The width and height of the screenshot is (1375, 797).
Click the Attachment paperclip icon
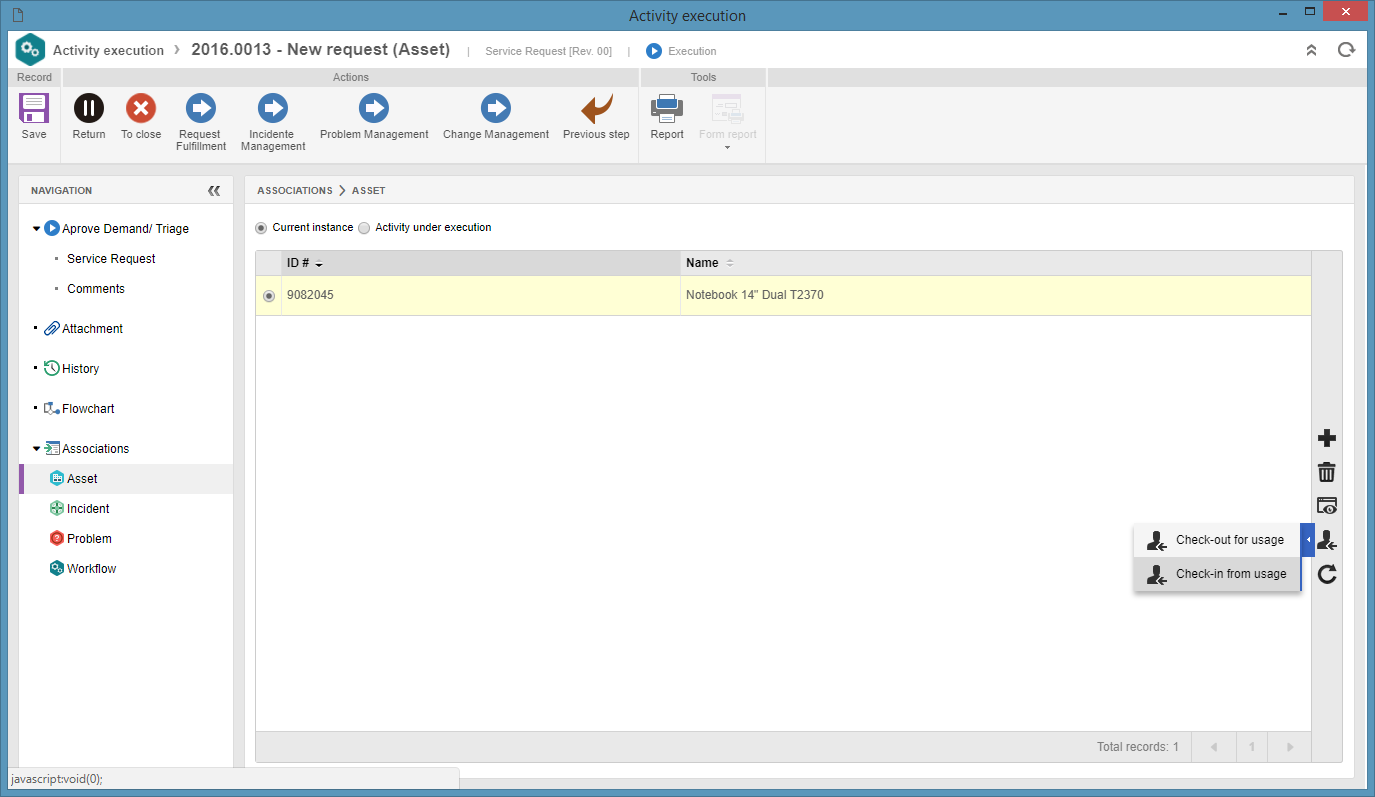[x=52, y=328]
